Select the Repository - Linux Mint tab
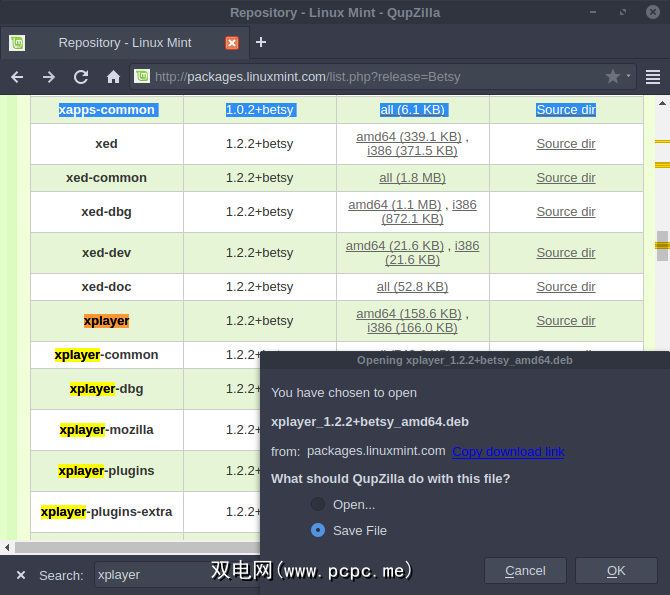The width and height of the screenshot is (670, 595). click(x=125, y=43)
